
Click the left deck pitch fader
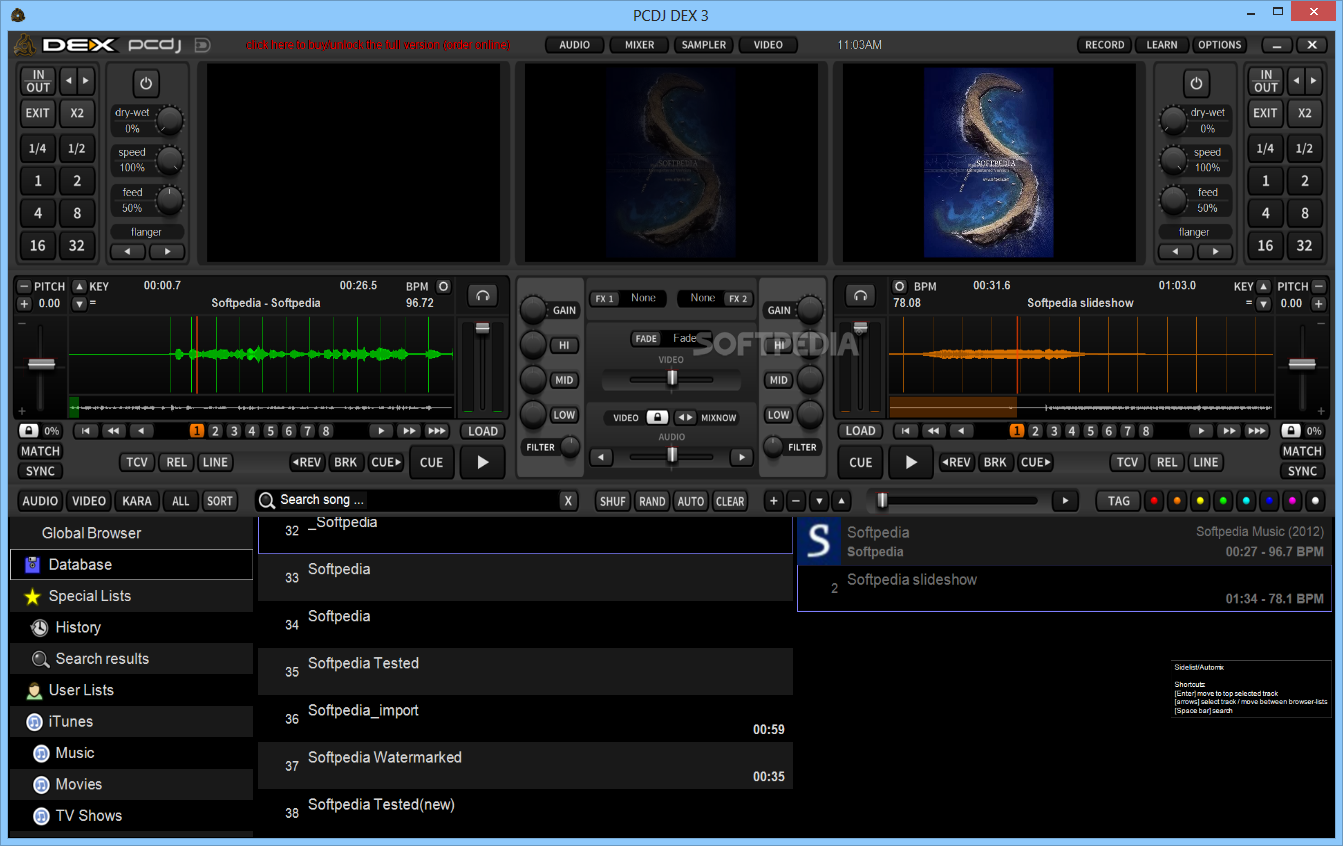tap(41, 364)
